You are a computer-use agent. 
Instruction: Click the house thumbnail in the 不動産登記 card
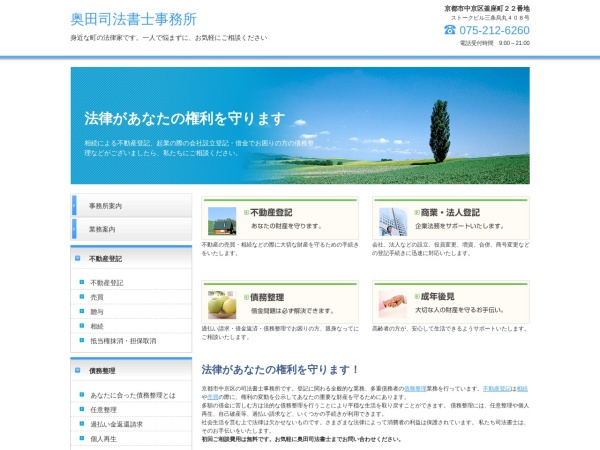pyautogui.click(x=222, y=221)
